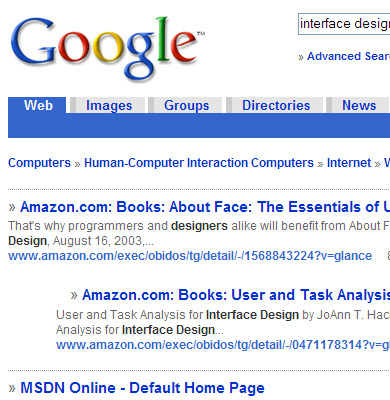Click the interface design search field
Viewport: 390px width, 400px height.
344,24
